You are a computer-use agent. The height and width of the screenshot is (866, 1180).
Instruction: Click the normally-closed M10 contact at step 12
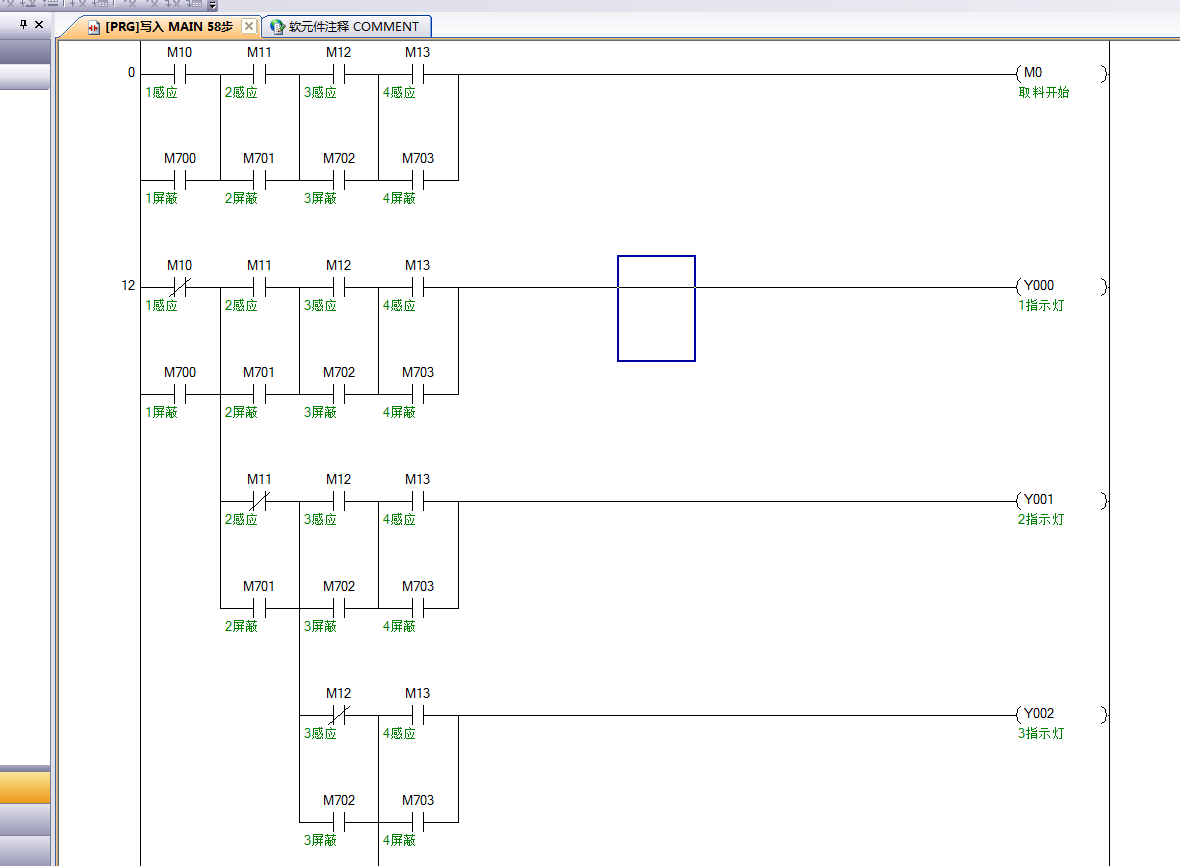(x=180, y=287)
